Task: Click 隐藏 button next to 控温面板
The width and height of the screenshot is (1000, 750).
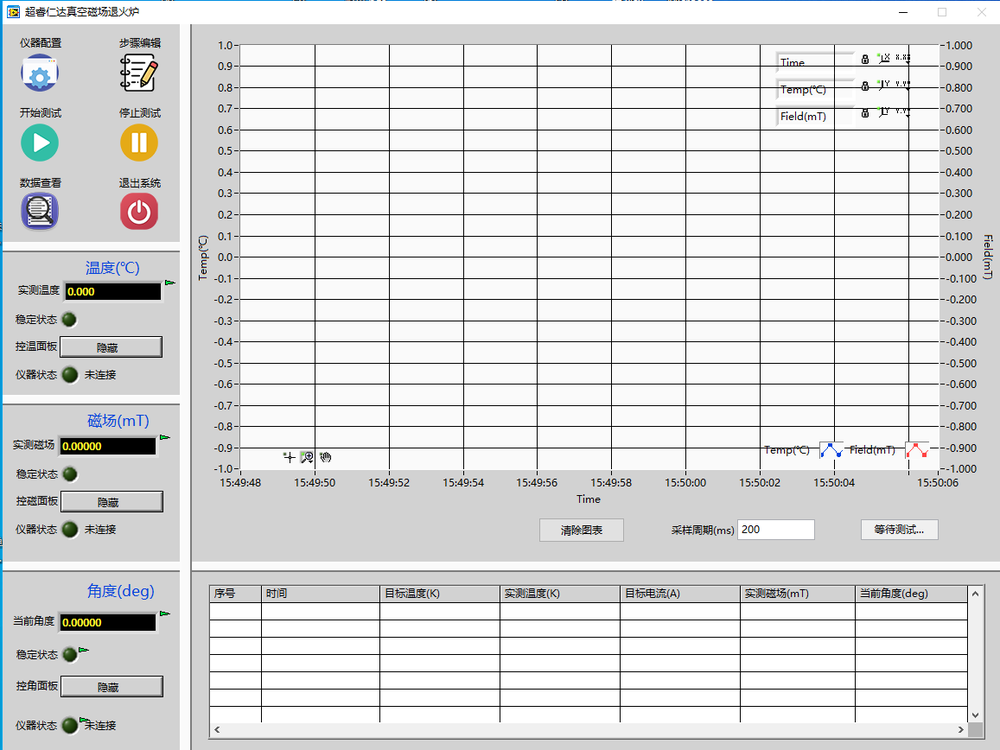Action: 111,348
